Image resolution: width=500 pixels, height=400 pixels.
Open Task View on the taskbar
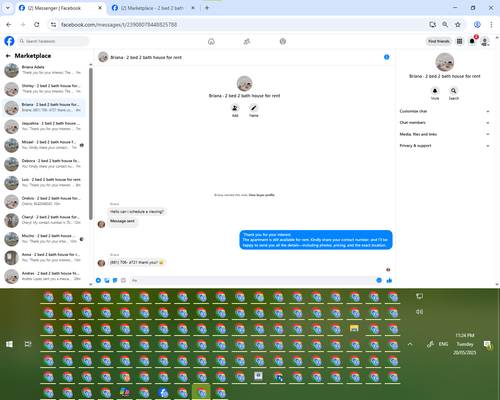click(28, 344)
